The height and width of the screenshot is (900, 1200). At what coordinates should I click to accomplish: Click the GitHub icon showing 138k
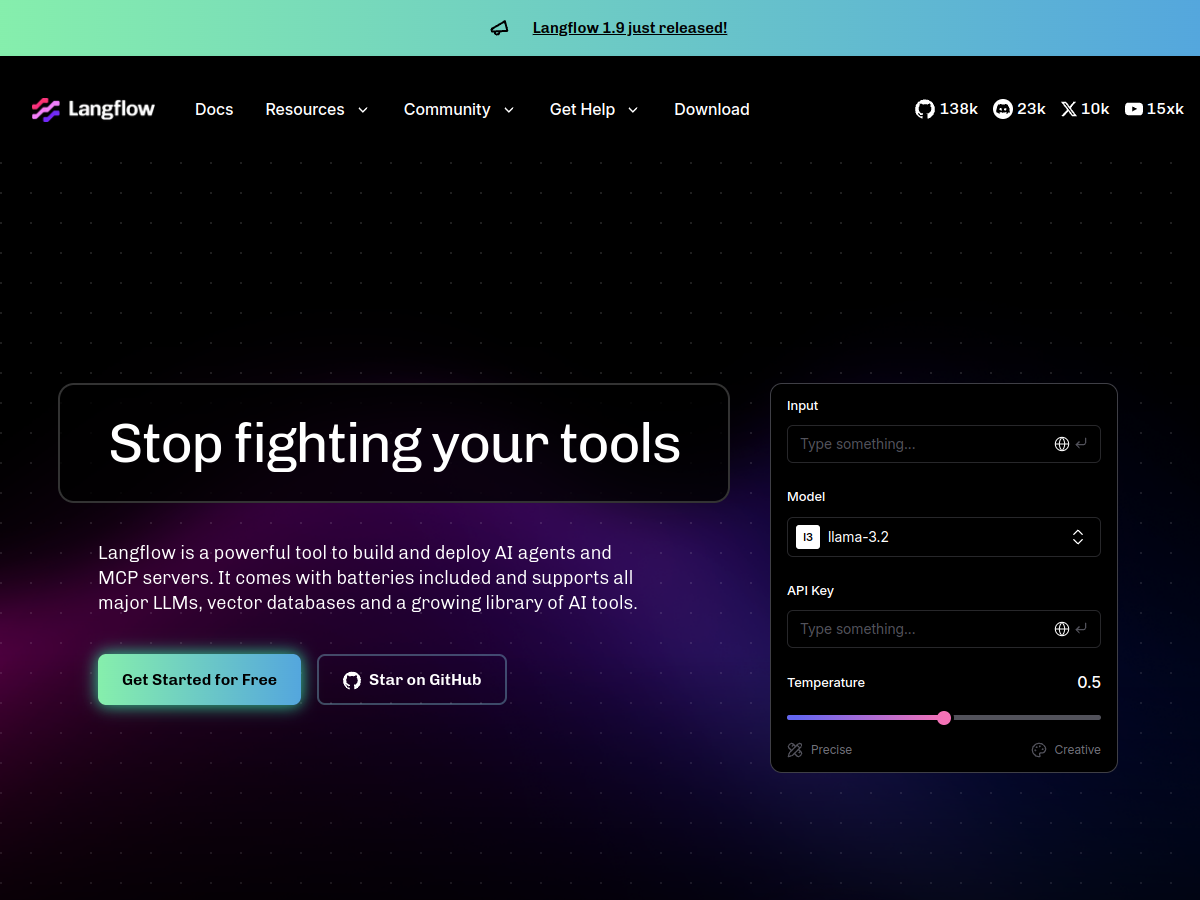[924, 109]
